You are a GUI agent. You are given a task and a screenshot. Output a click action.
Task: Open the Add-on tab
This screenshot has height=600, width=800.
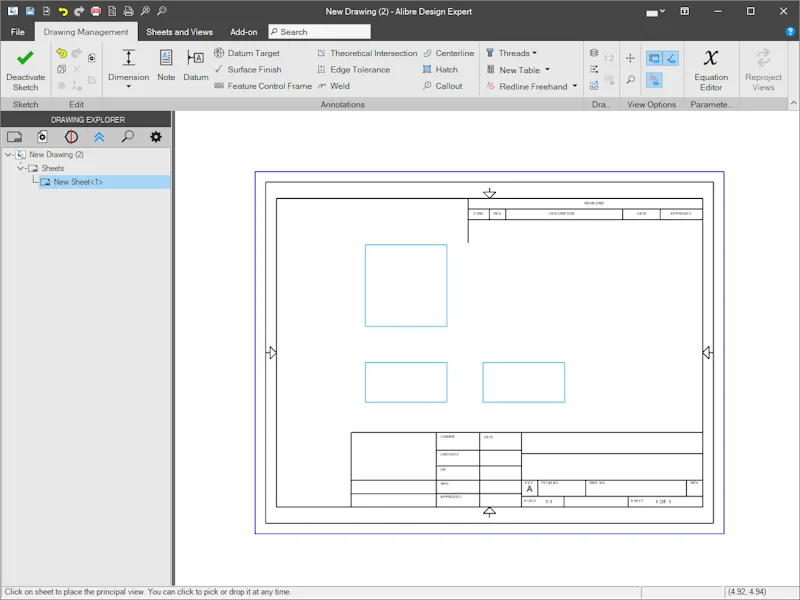[x=243, y=32]
